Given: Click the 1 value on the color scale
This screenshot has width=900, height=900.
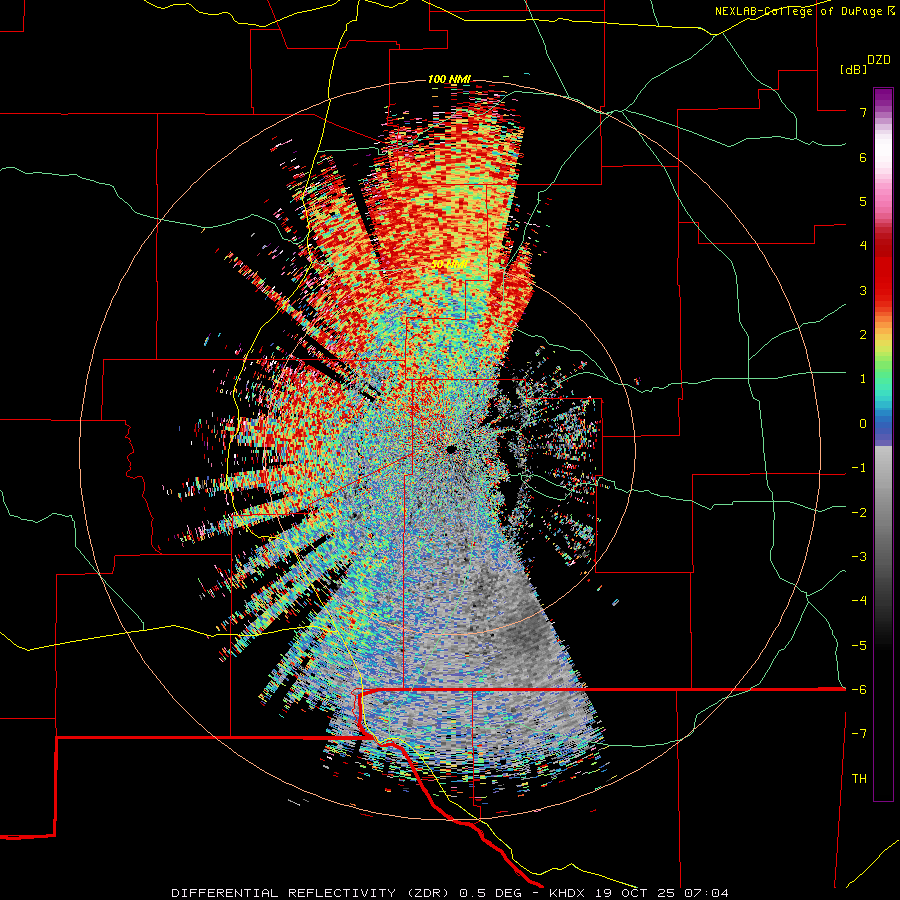Looking at the screenshot, I should point(863,379).
